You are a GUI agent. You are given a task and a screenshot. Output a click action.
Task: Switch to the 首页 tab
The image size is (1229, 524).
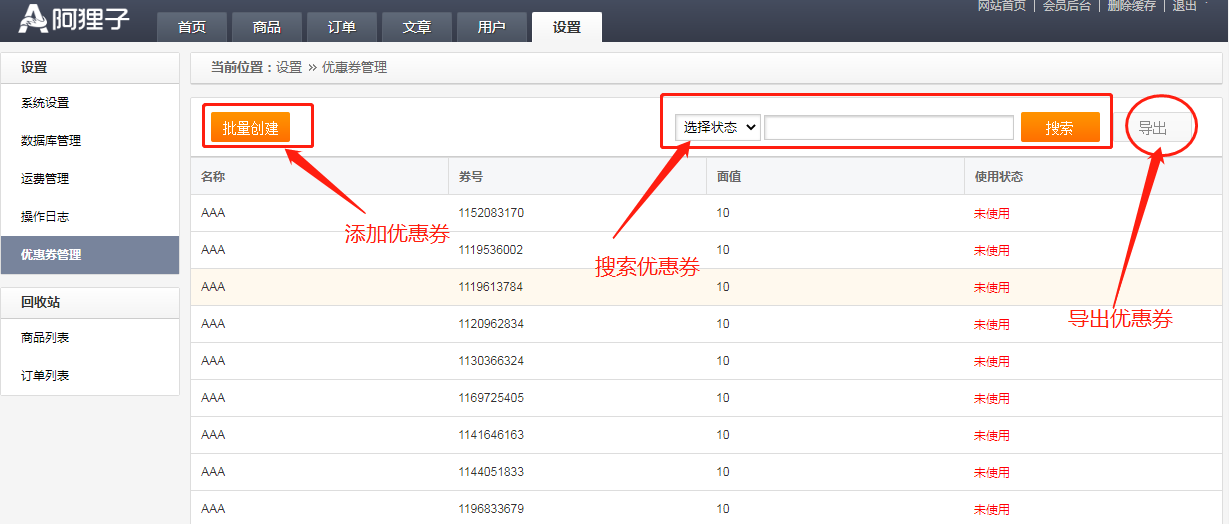[192, 27]
